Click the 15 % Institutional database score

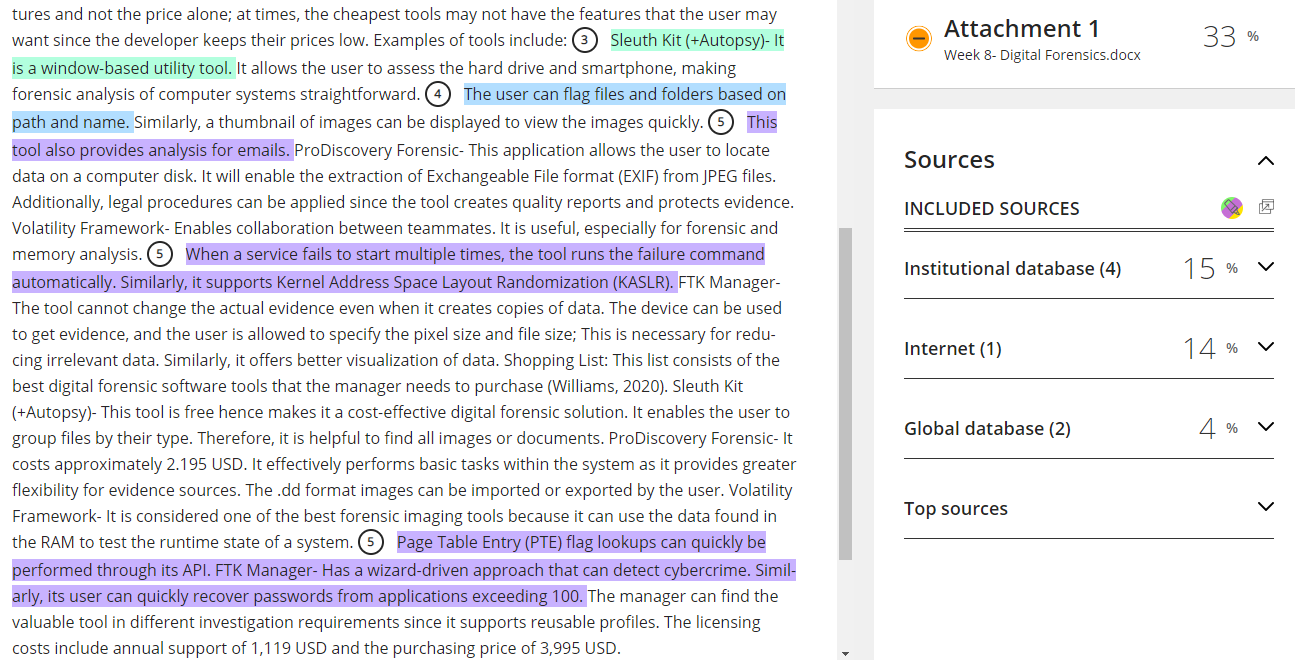(1210, 268)
